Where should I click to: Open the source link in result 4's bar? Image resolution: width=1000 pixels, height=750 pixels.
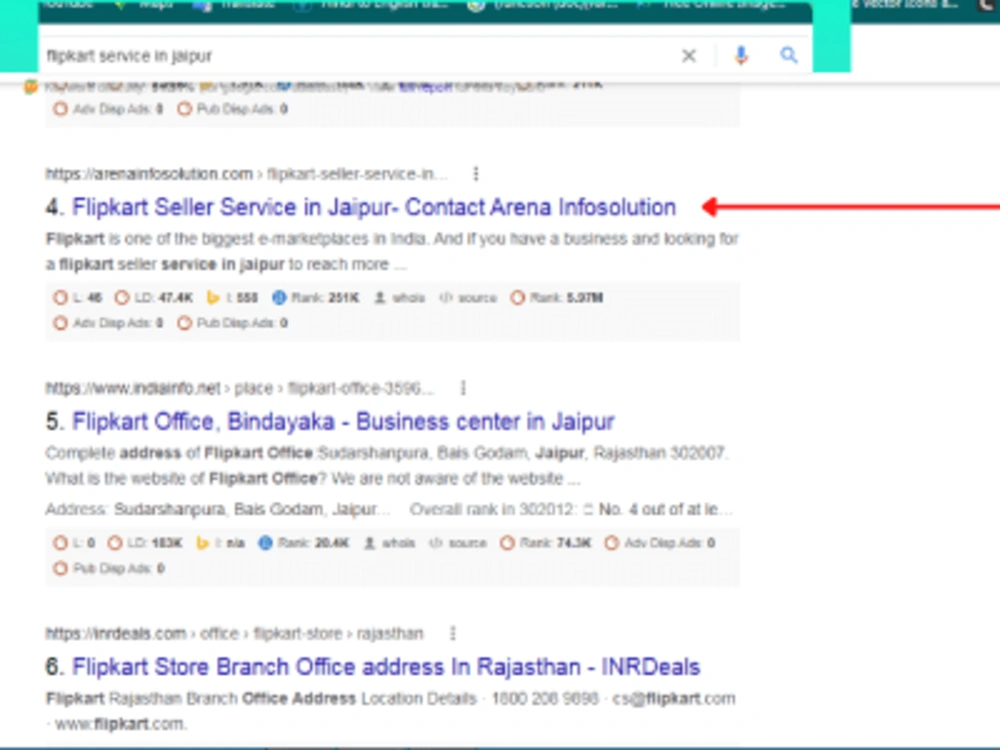point(468,298)
